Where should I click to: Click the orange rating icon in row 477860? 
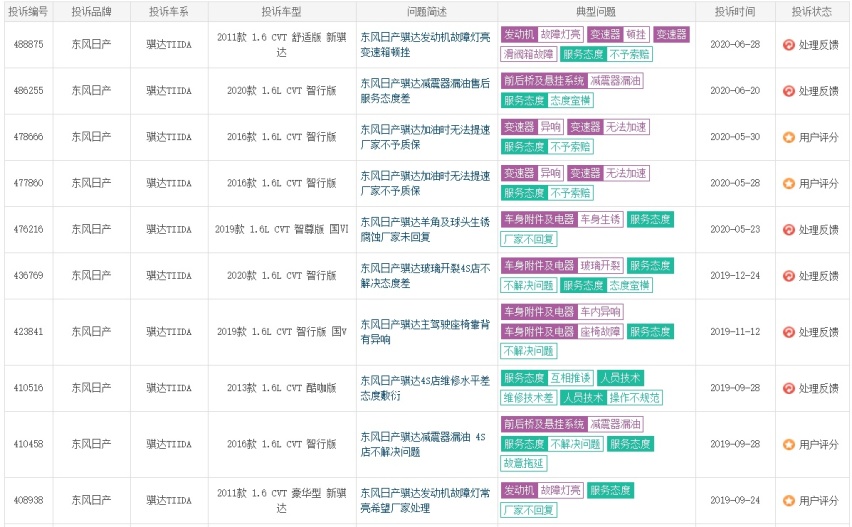point(788,184)
